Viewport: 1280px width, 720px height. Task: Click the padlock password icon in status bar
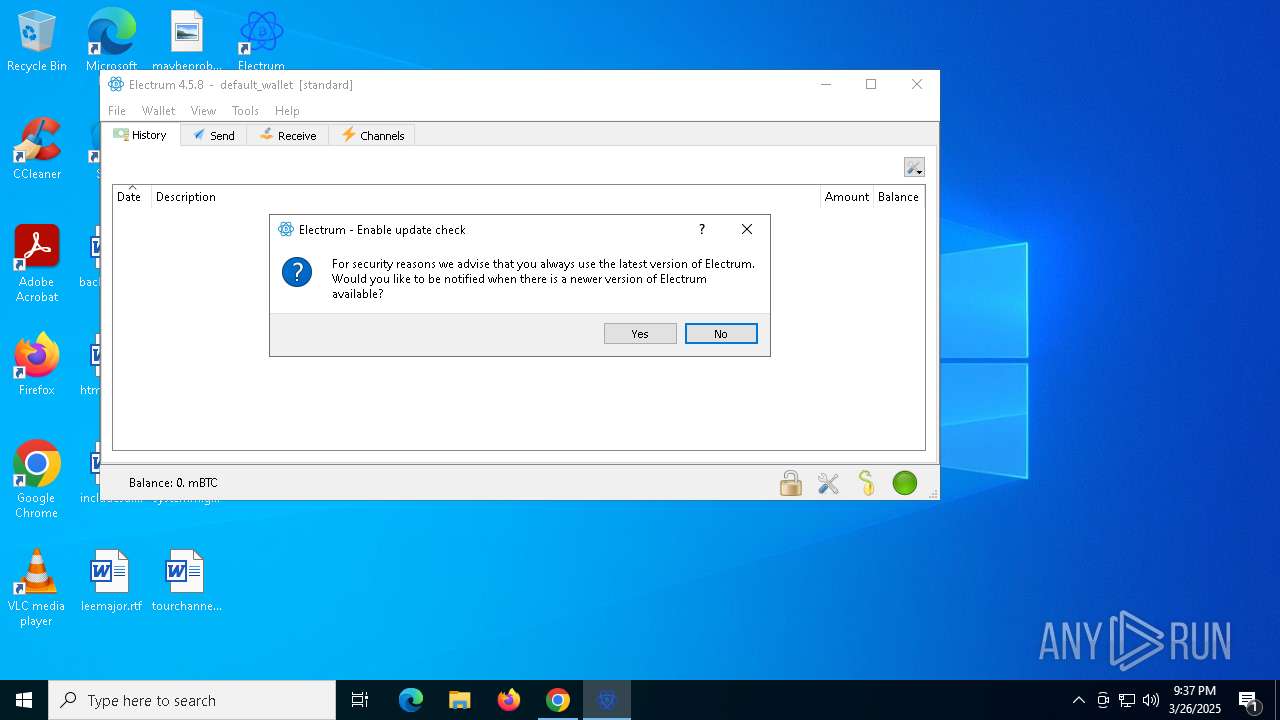point(791,483)
